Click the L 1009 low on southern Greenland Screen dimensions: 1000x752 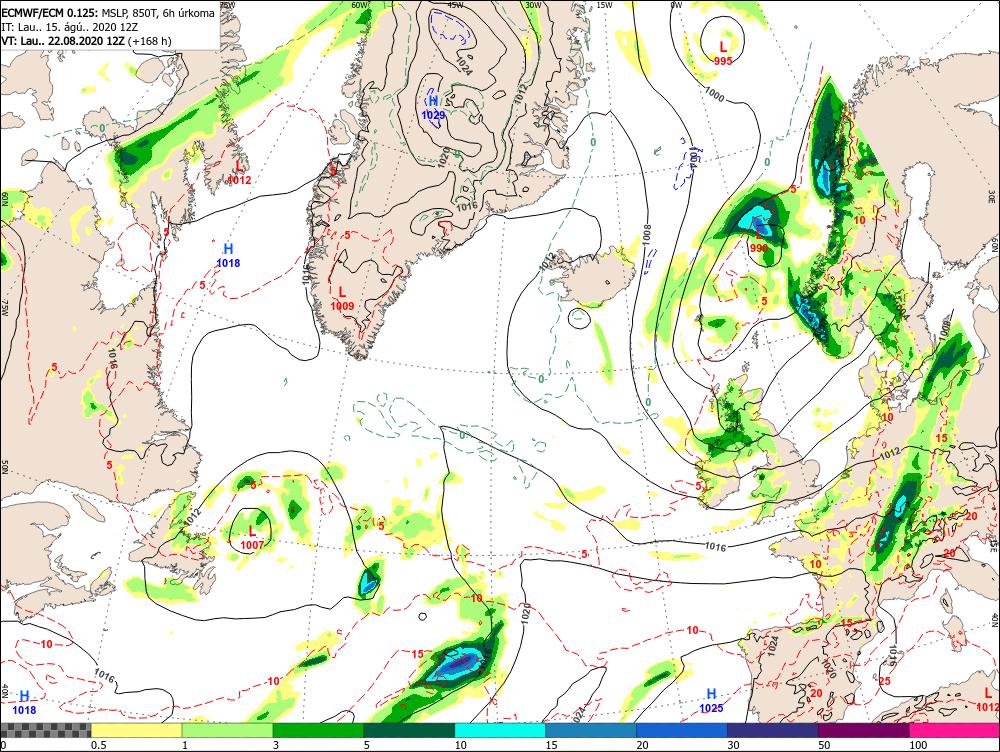342,299
